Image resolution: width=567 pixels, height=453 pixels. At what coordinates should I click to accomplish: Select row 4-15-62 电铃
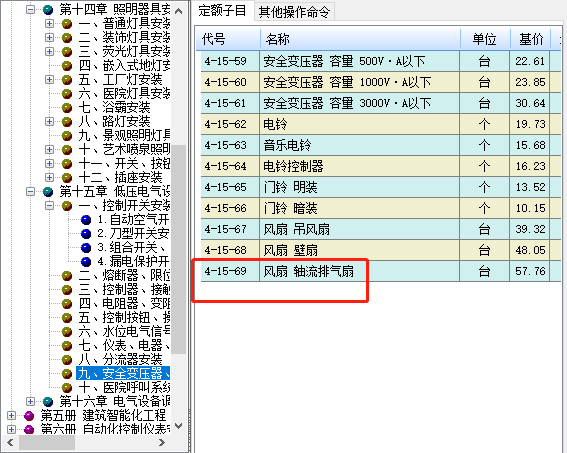coord(380,124)
